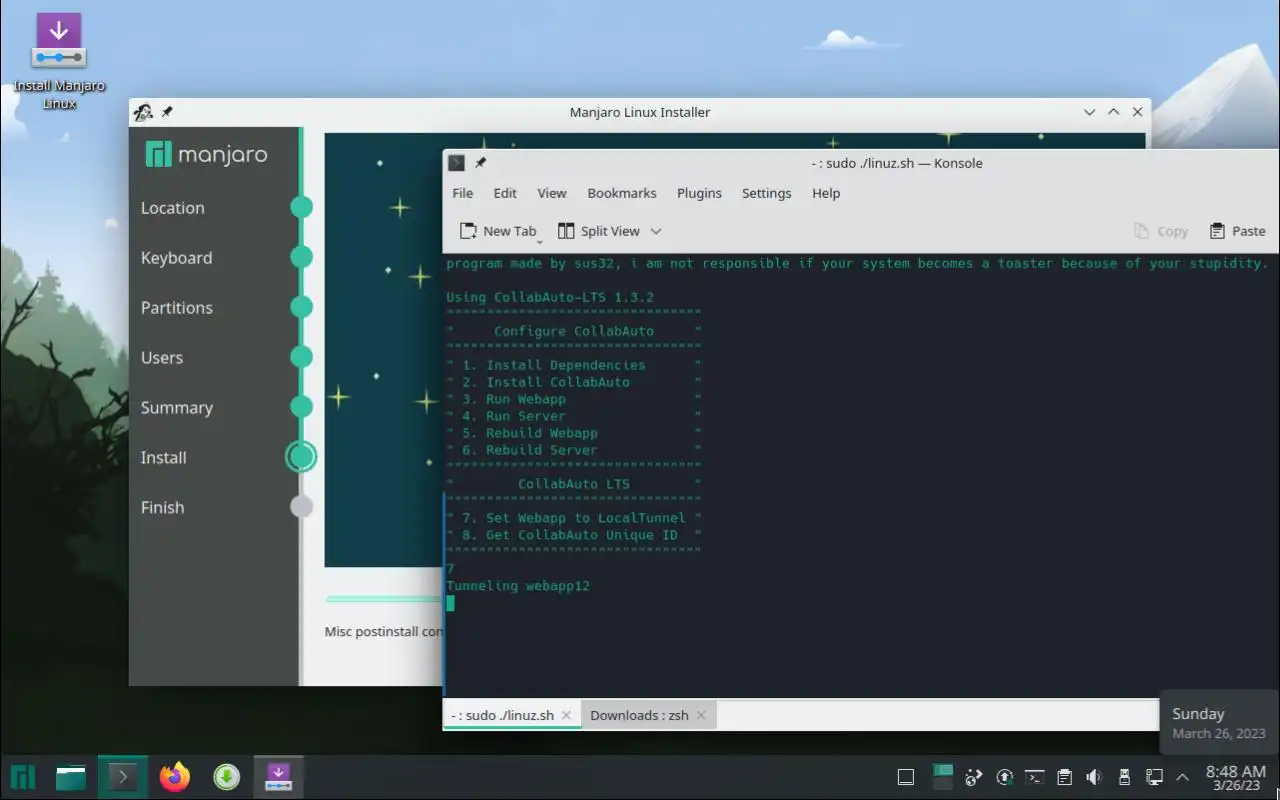Viewport: 1280px width, 800px height.
Task: Click New Tab in Konsole toolbar
Action: tap(498, 231)
